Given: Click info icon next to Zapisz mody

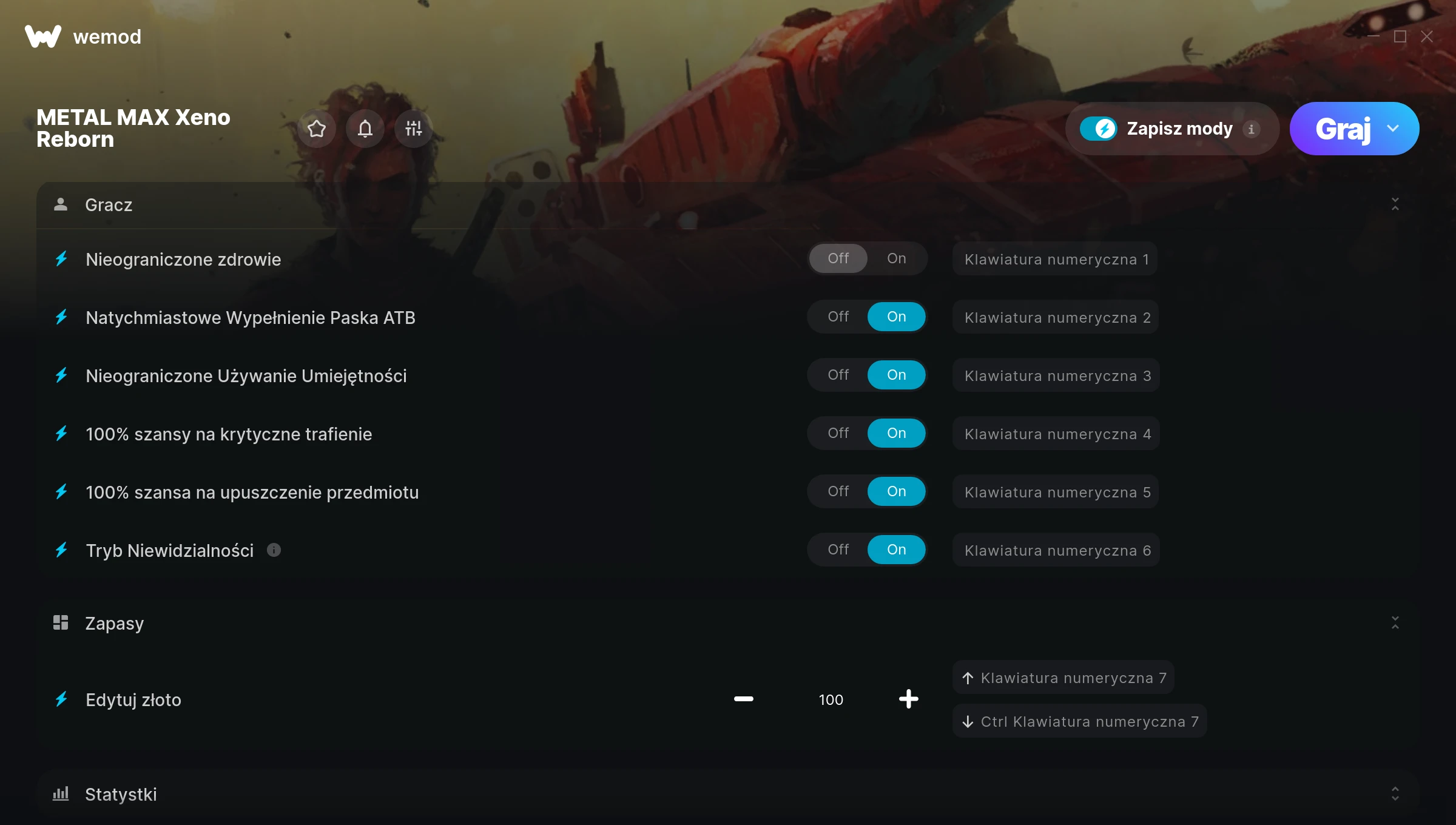Looking at the screenshot, I should [1251, 129].
